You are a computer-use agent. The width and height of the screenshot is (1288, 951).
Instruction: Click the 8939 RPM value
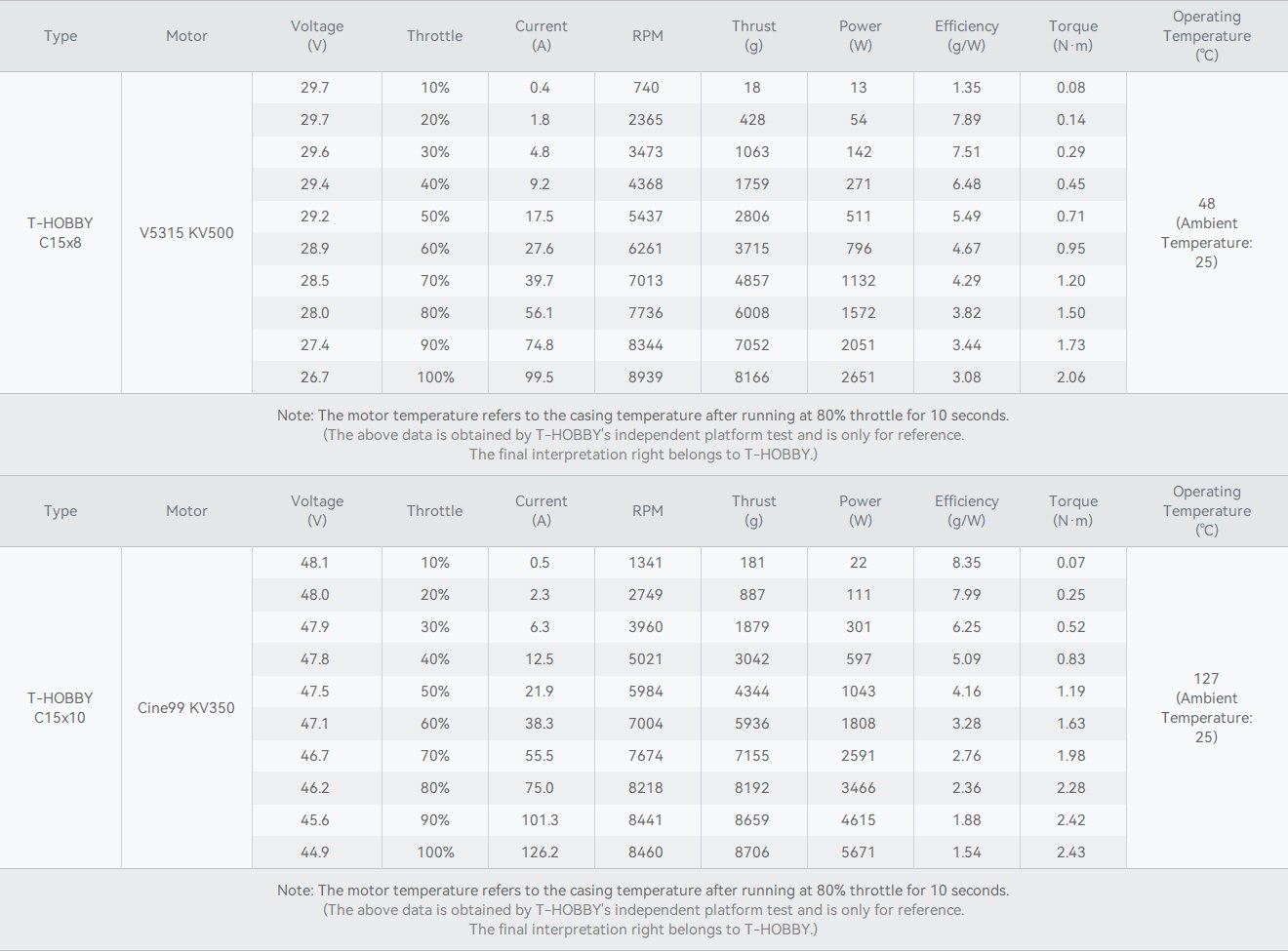[x=646, y=376]
